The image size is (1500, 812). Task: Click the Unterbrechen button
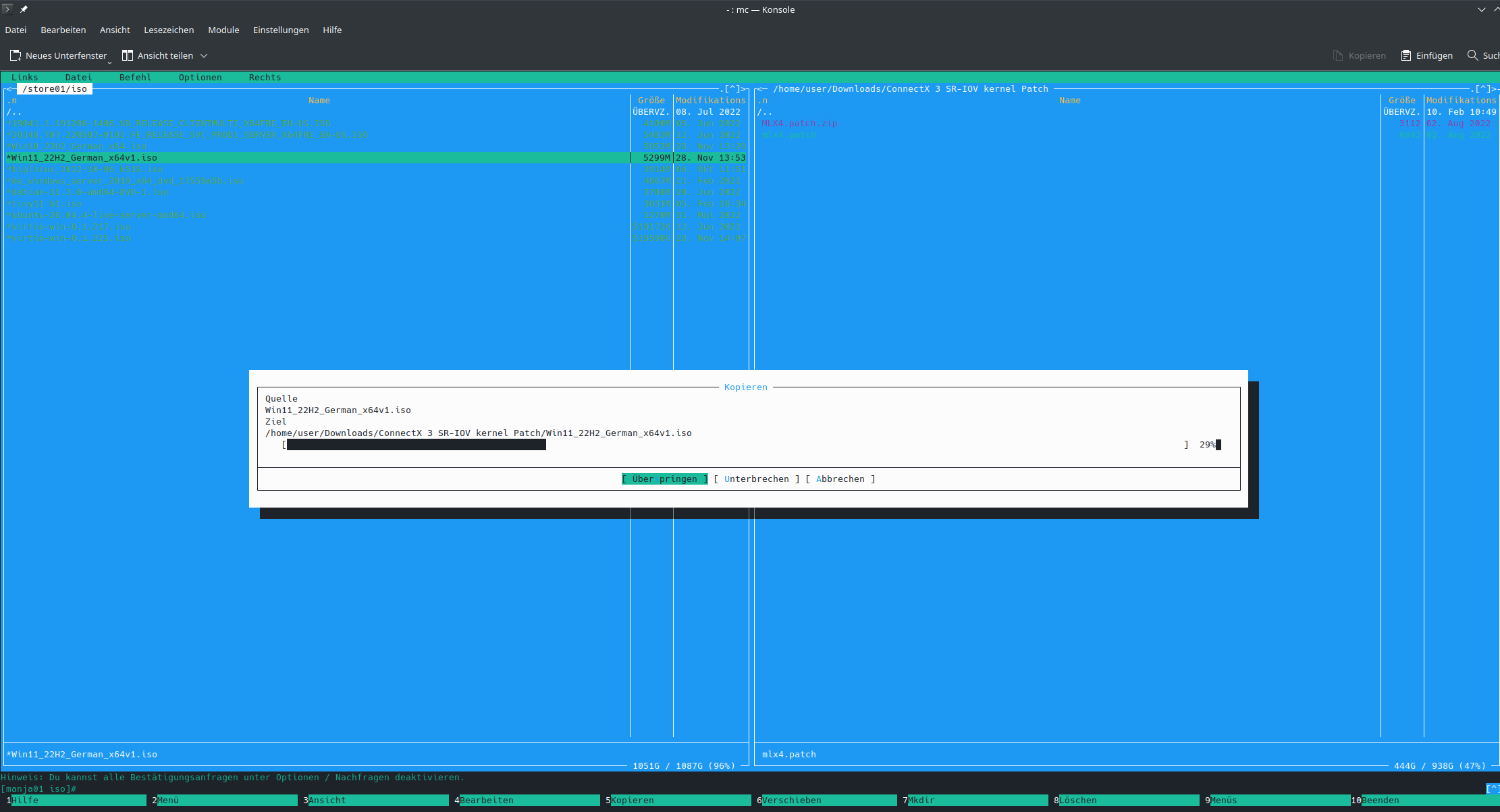(756, 479)
